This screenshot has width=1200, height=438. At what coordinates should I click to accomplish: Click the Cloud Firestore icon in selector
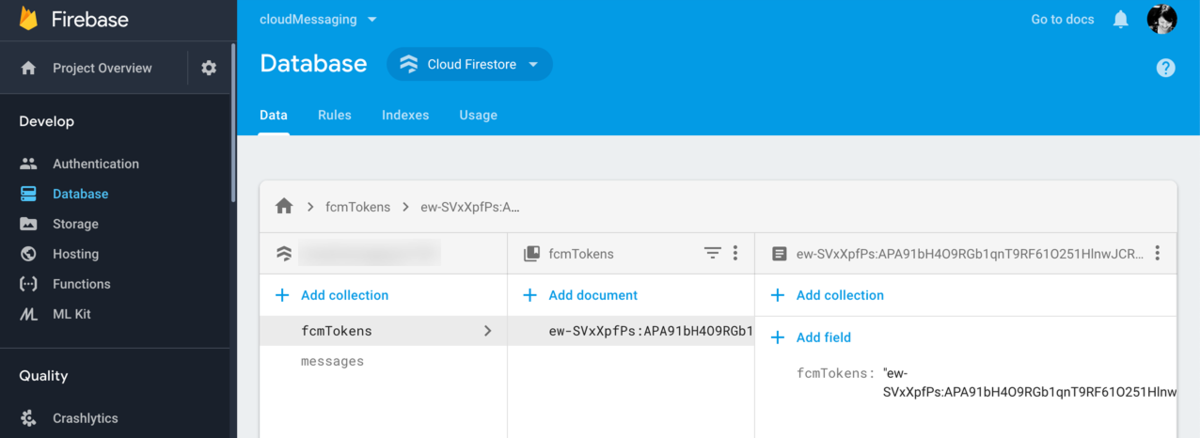[409, 64]
